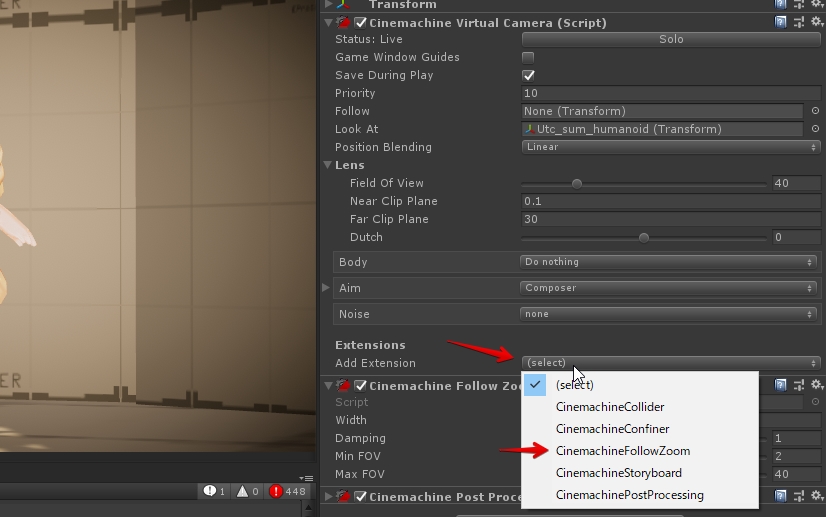Click the Far Clip Plane field 30

[671, 219]
